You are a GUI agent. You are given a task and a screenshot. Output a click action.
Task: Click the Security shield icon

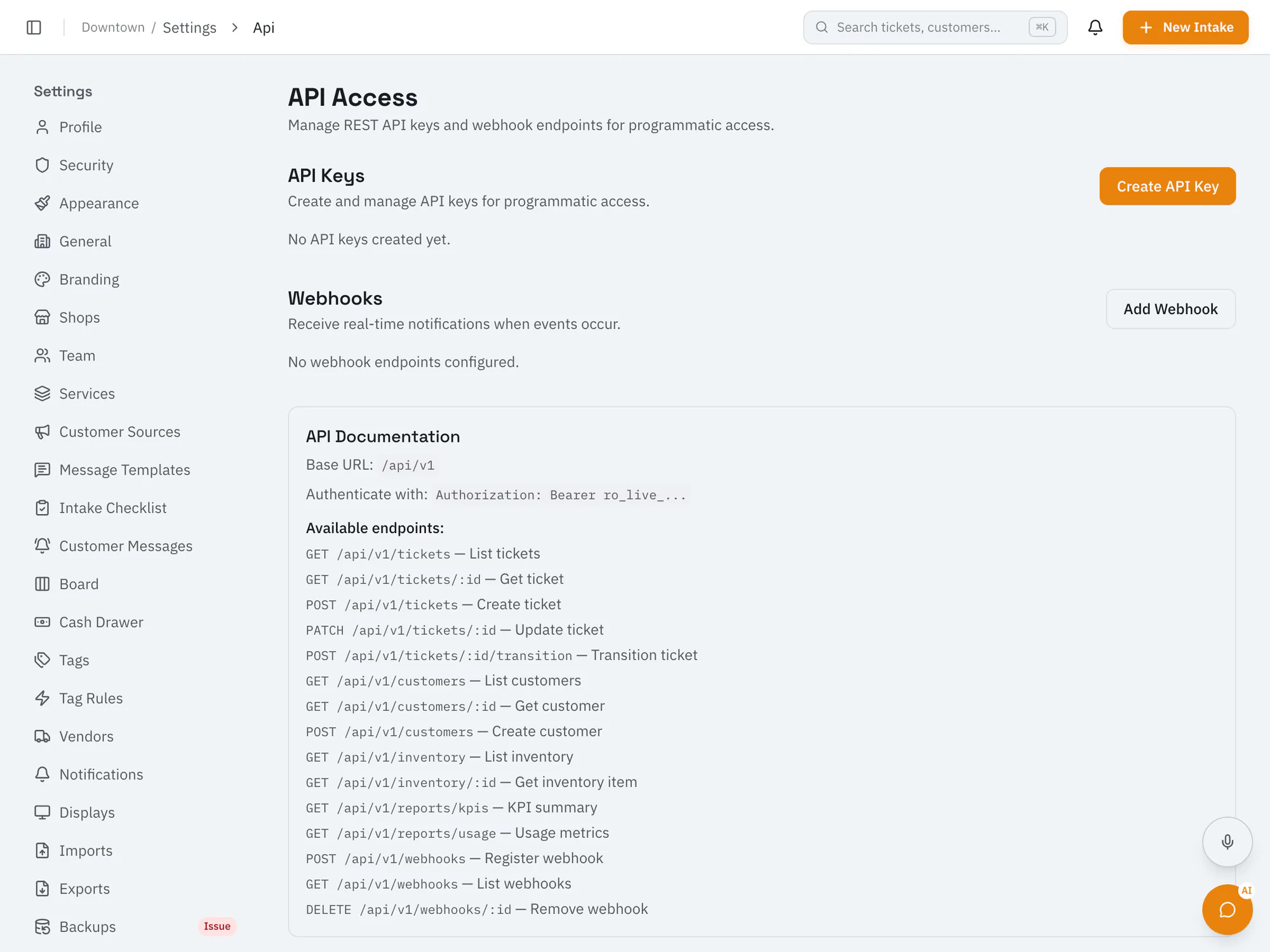(x=43, y=165)
